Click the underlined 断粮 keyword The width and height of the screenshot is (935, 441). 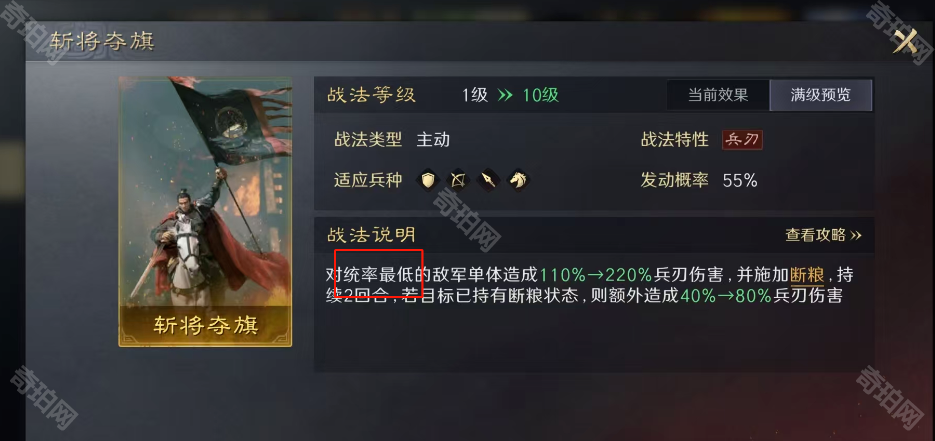point(807,275)
